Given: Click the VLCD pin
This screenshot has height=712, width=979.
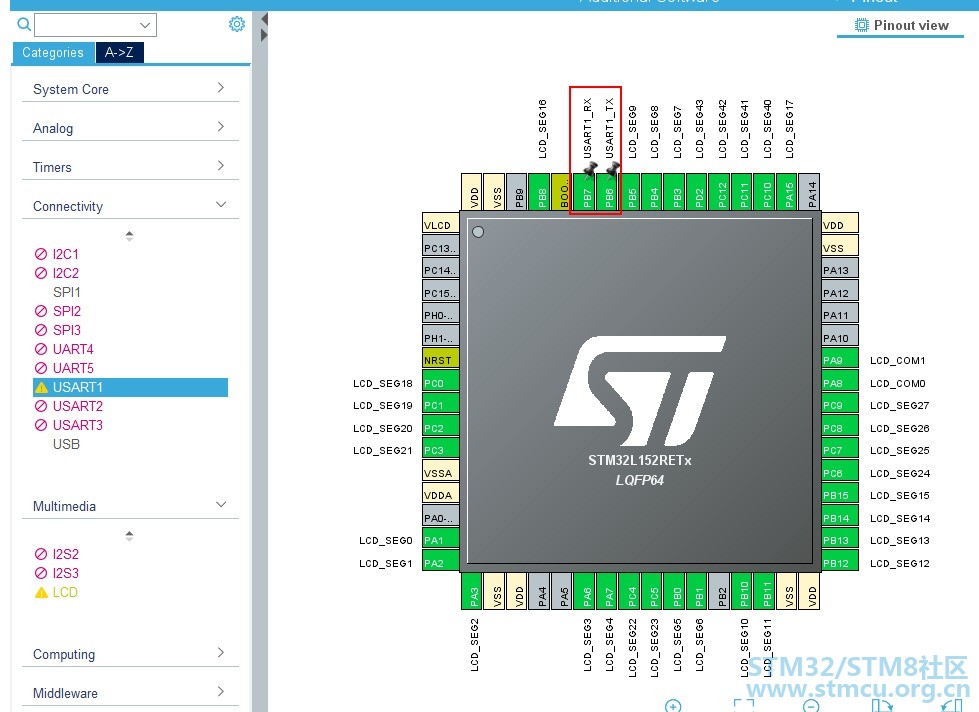Looking at the screenshot, I should click(x=441, y=225).
